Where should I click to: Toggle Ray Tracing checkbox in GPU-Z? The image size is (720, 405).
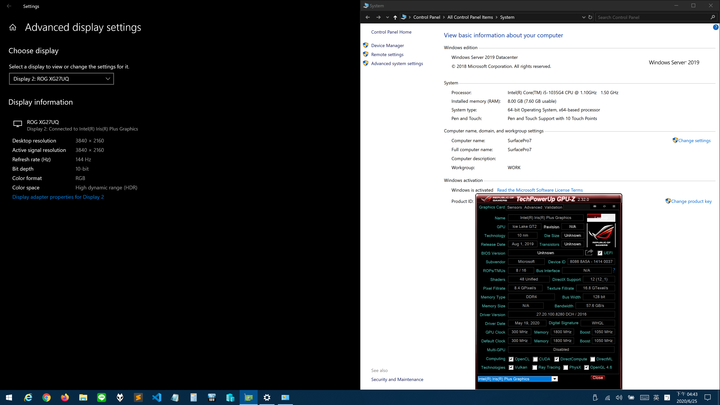point(534,367)
